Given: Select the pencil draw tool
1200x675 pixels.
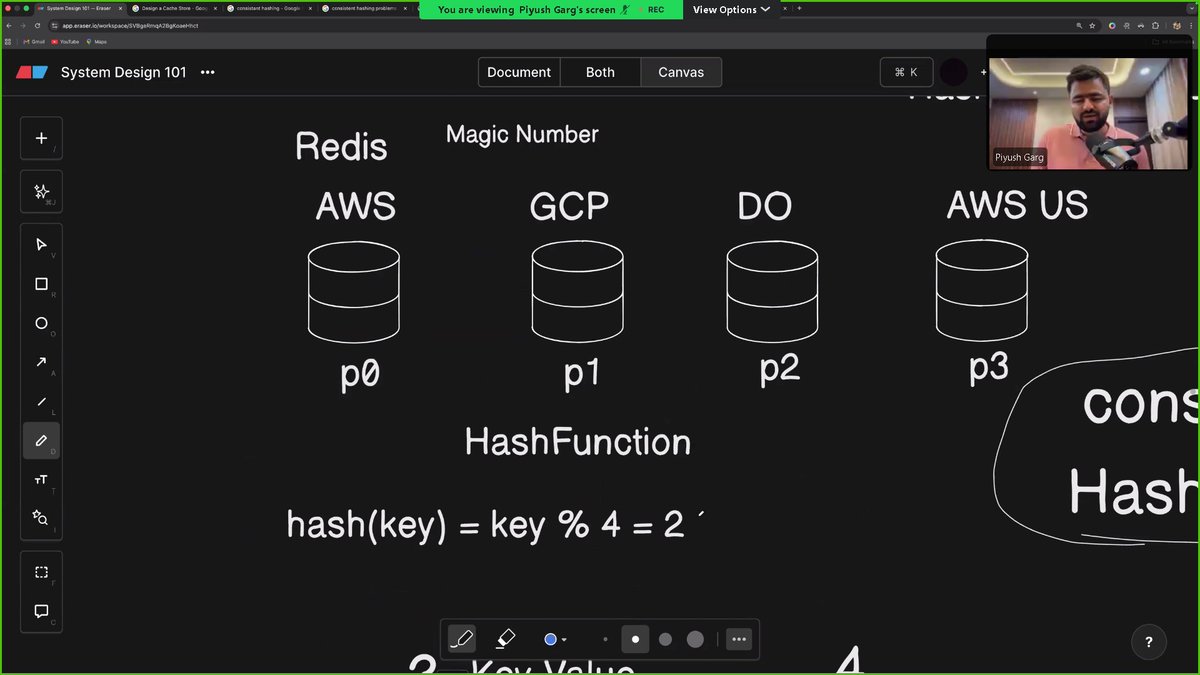Looking at the screenshot, I should click(x=41, y=440).
